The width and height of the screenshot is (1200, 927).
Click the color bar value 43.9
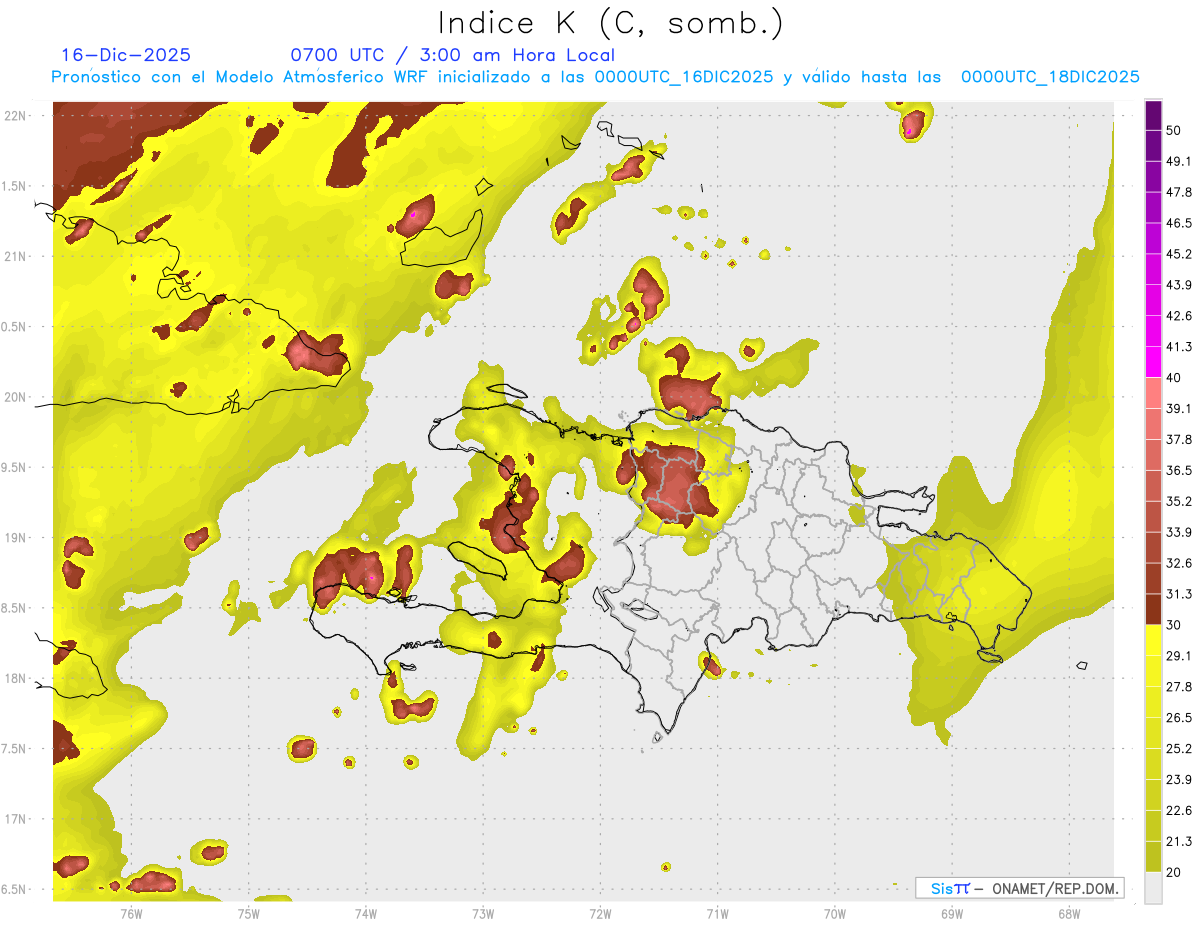(1179, 285)
